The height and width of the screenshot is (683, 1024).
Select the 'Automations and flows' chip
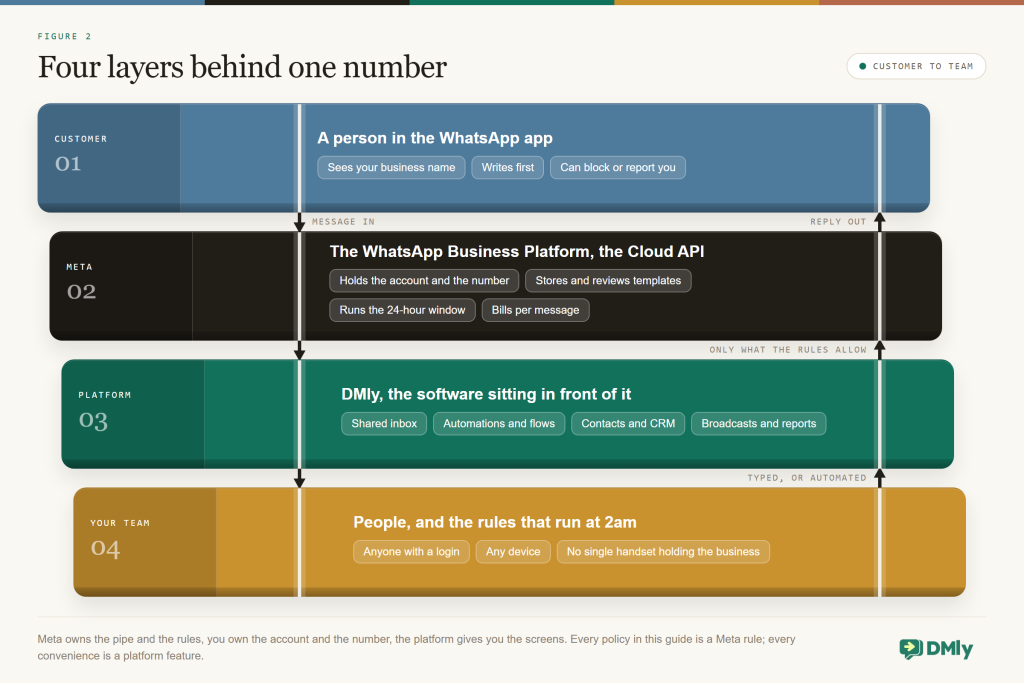(499, 424)
